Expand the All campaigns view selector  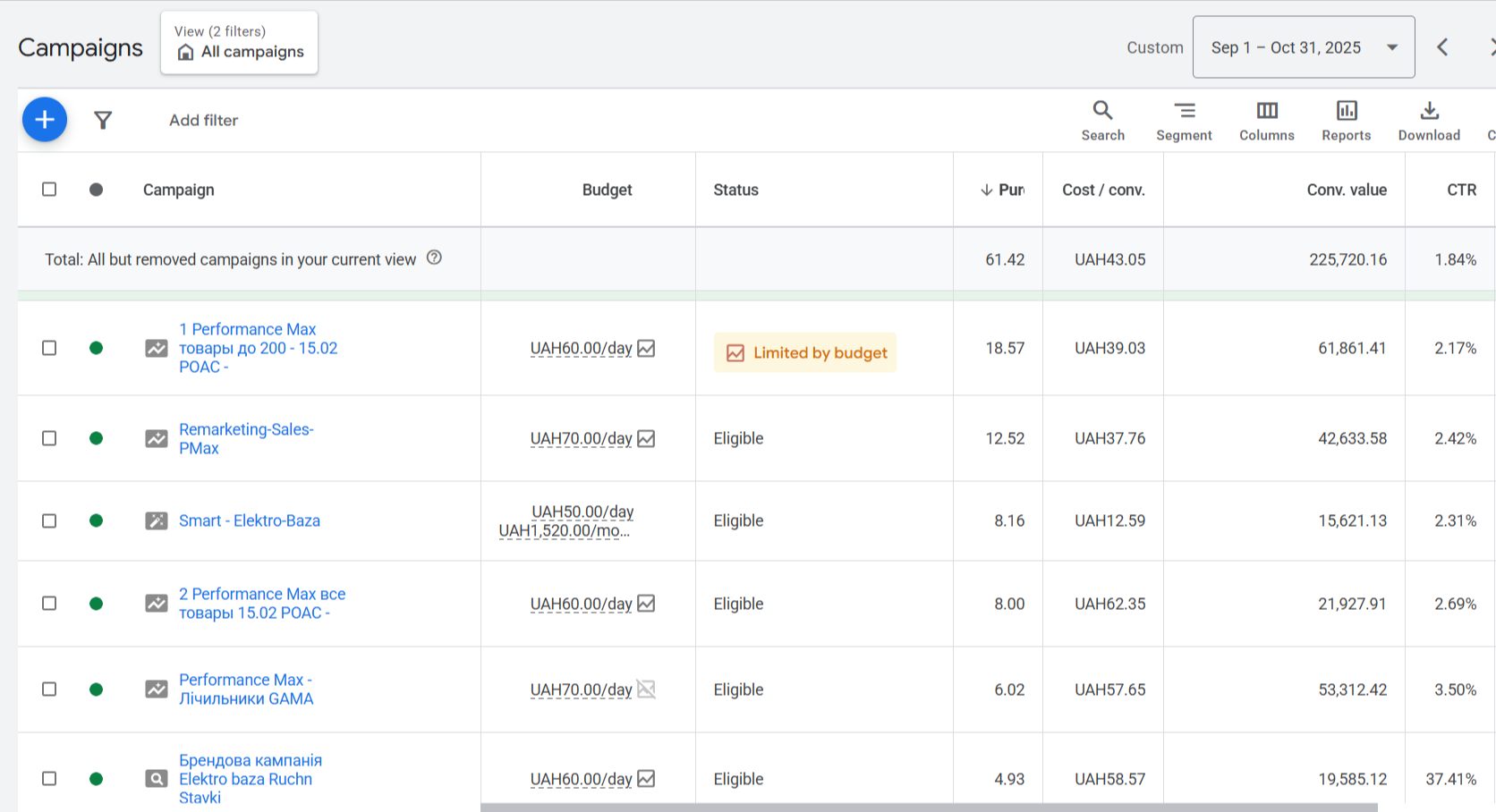[239, 43]
